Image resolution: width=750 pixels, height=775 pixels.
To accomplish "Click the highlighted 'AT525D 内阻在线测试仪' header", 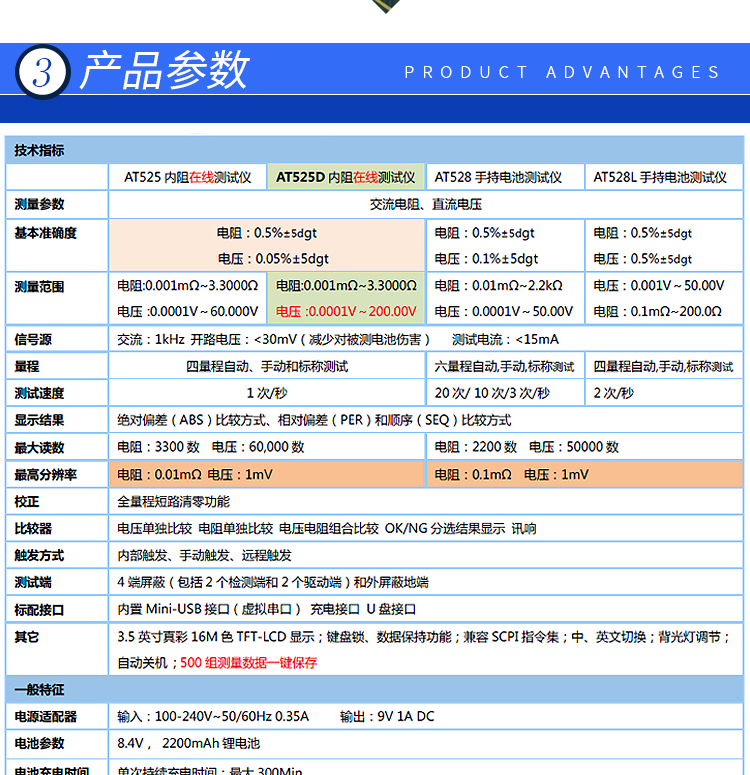I will pos(346,177).
